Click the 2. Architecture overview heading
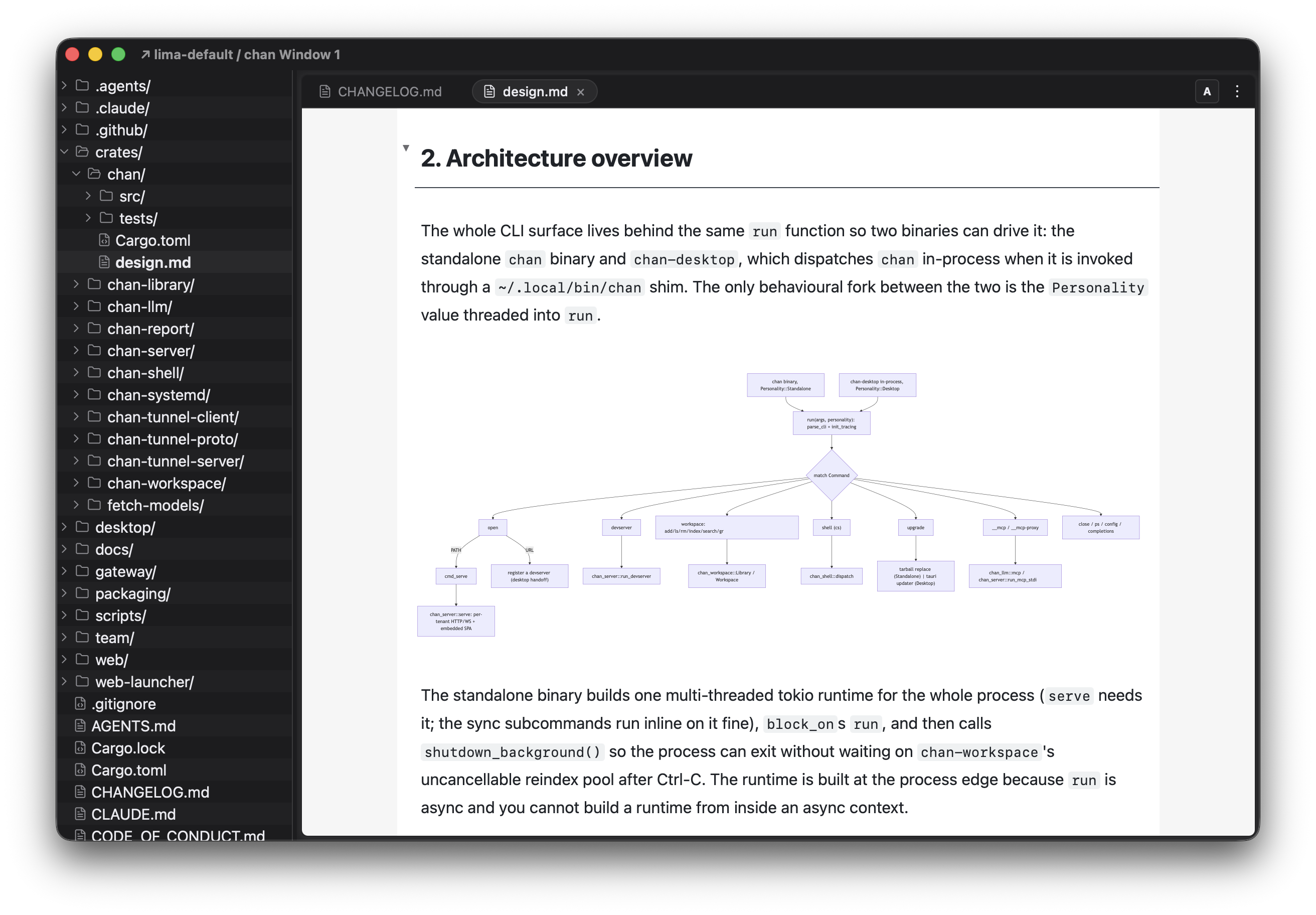The width and height of the screenshot is (1316, 915). tap(556, 158)
